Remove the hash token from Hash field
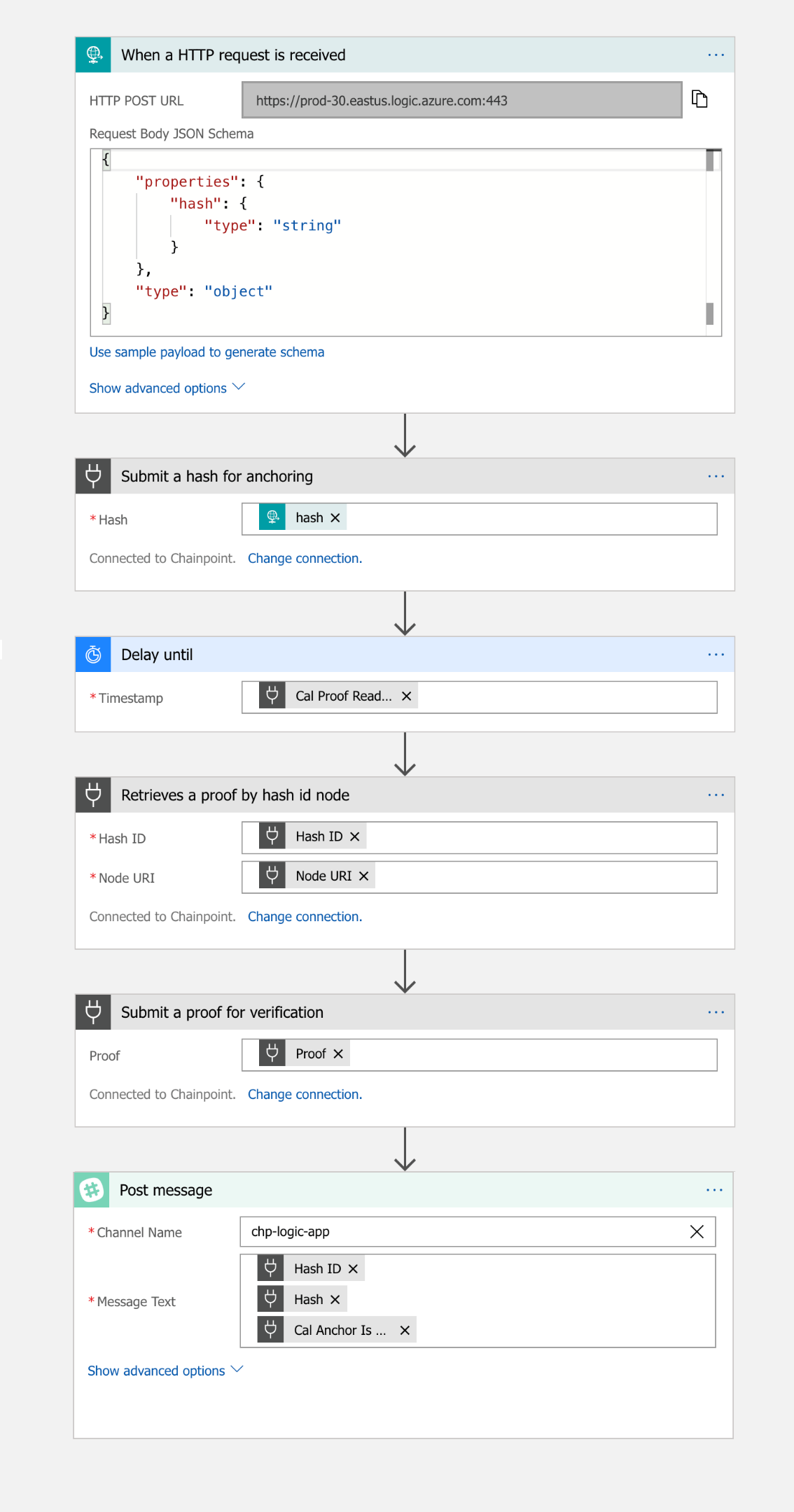 tap(335, 518)
